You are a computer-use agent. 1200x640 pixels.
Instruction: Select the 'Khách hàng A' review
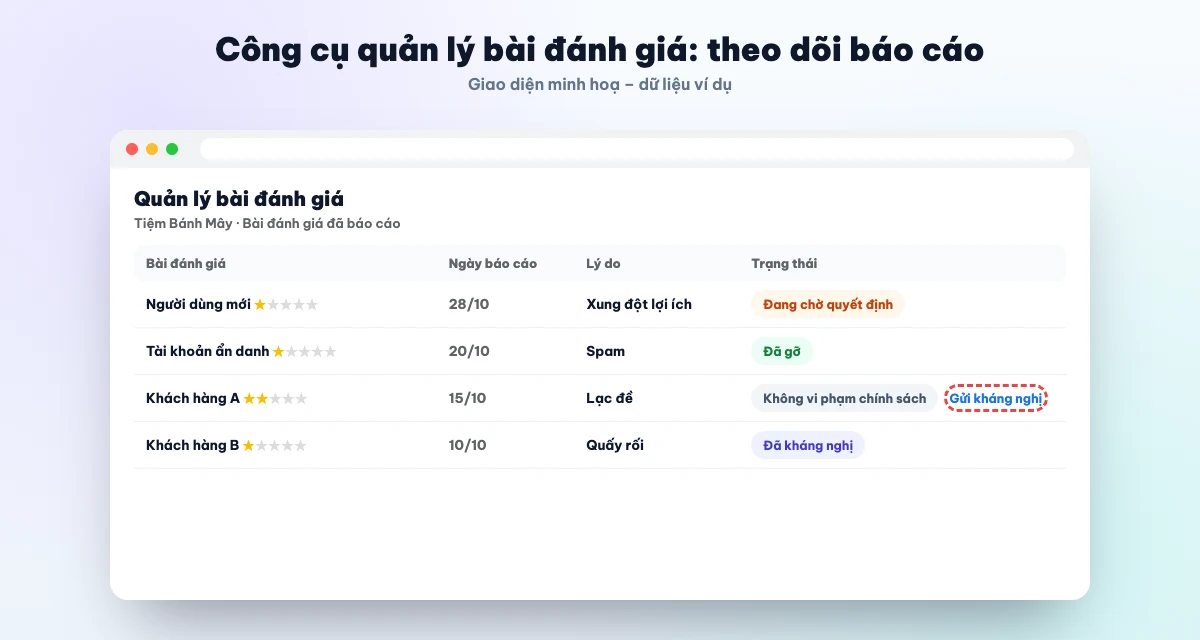(x=600, y=398)
